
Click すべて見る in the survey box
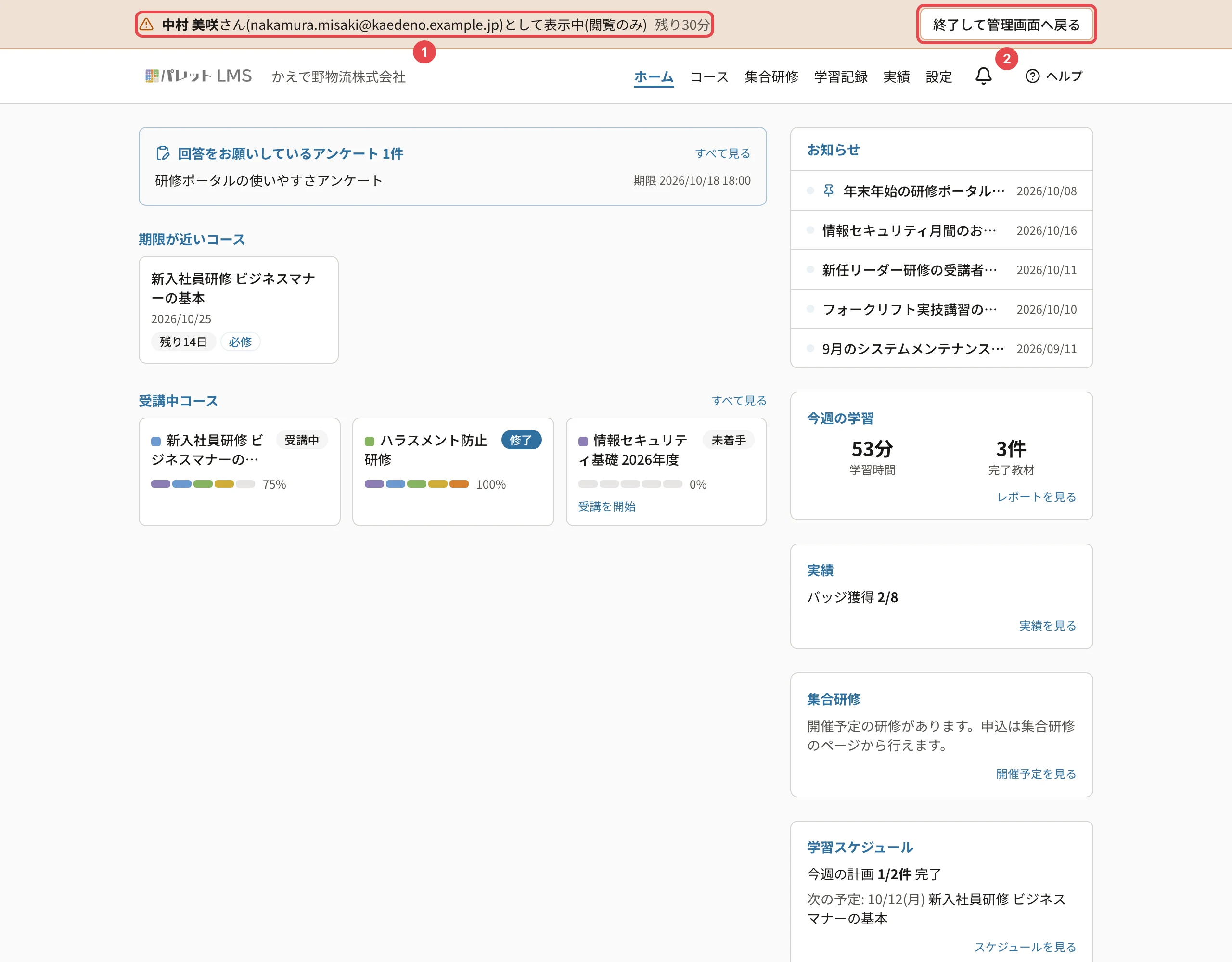click(723, 153)
